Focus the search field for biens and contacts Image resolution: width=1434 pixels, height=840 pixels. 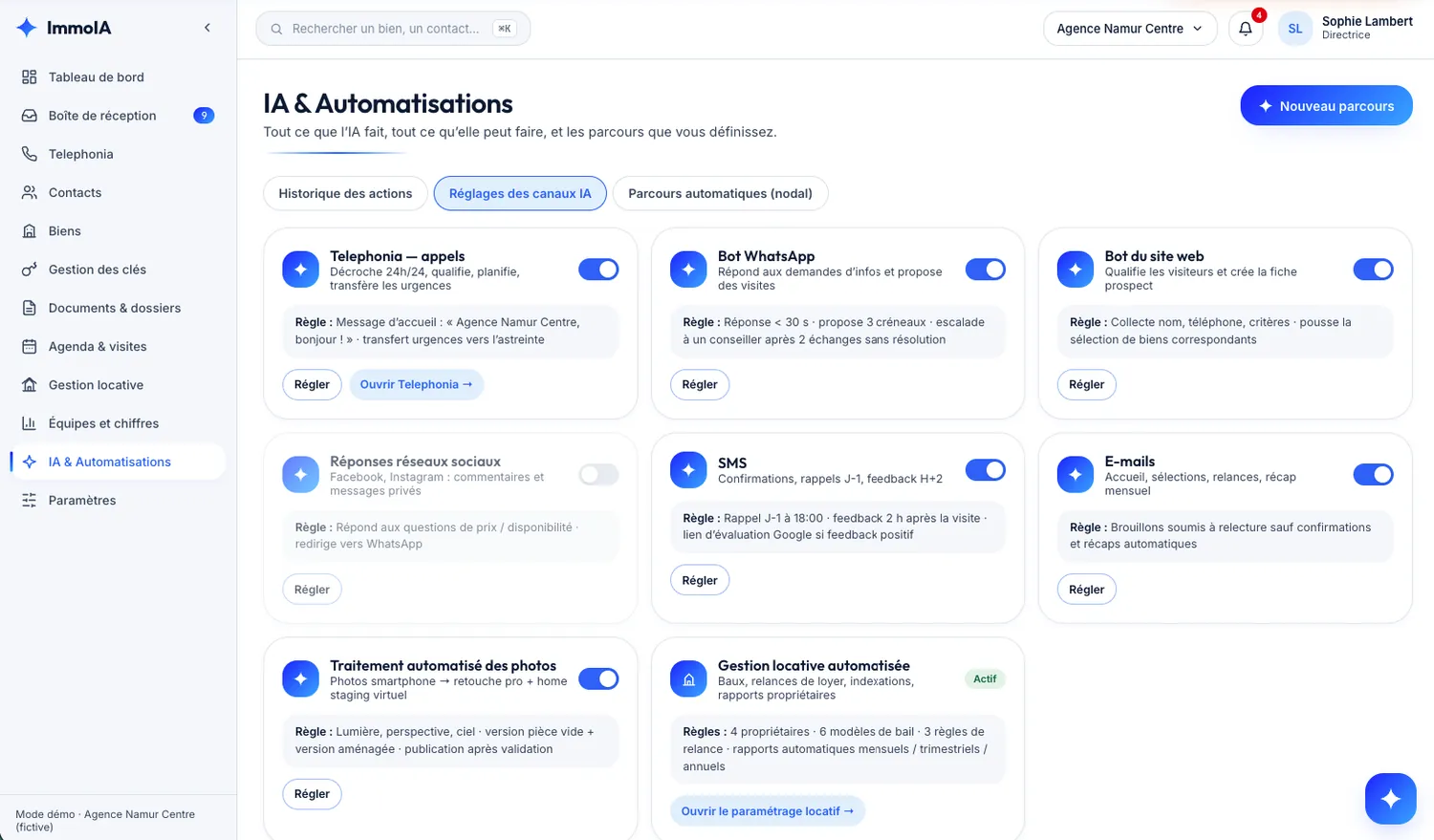pyautogui.click(x=393, y=29)
